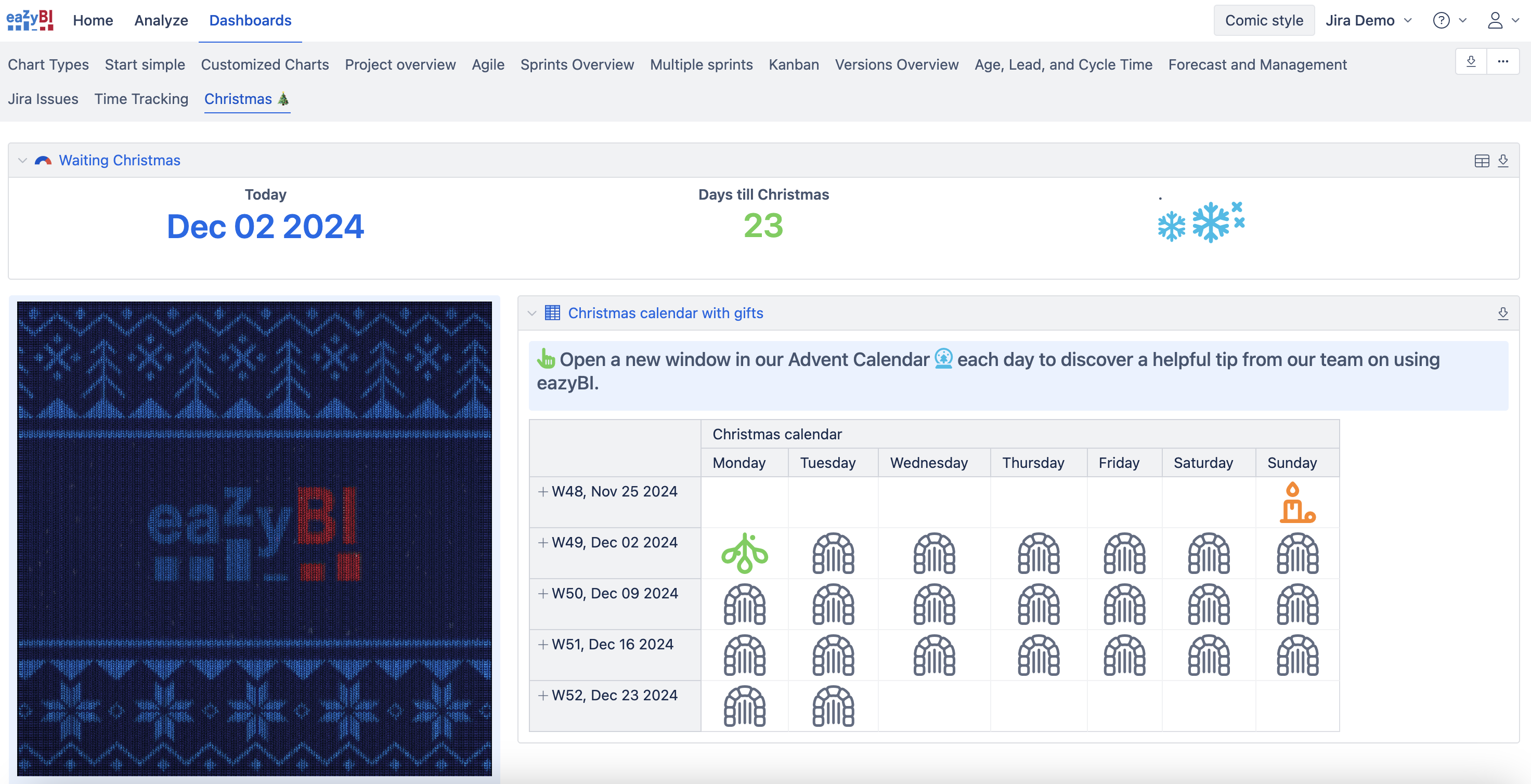This screenshot has width=1531, height=784.
Task: Export dashboard using top download icon
Action: [1471, 61]
